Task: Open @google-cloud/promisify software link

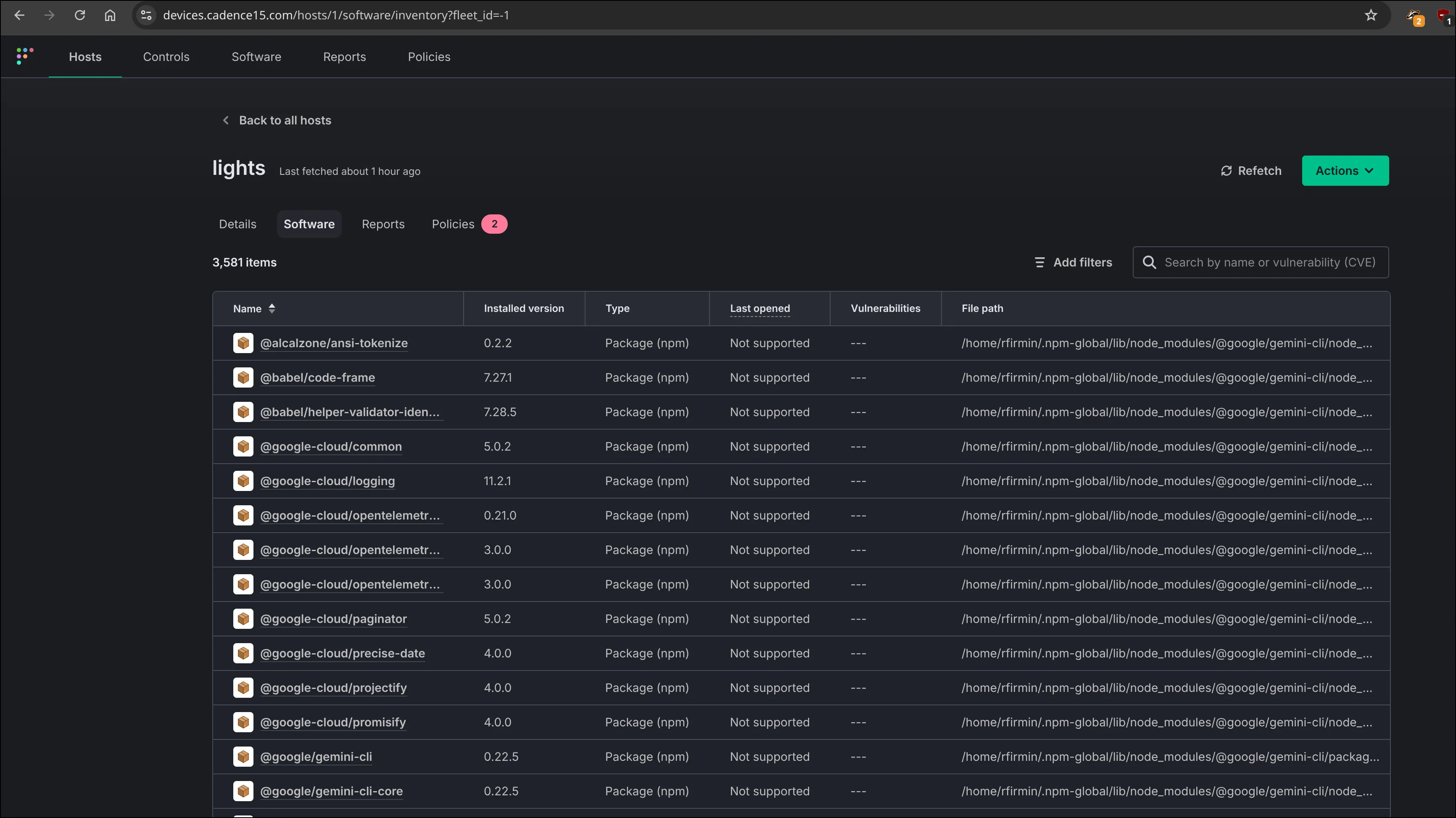Action: pyautogui.click(x=333, y=723)
